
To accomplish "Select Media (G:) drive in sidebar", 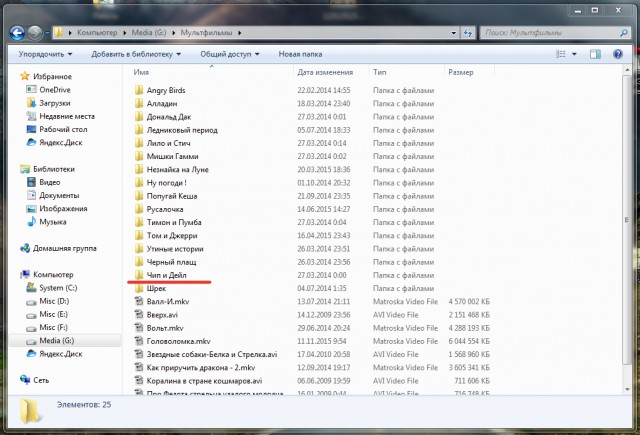I will pos(57,340).
